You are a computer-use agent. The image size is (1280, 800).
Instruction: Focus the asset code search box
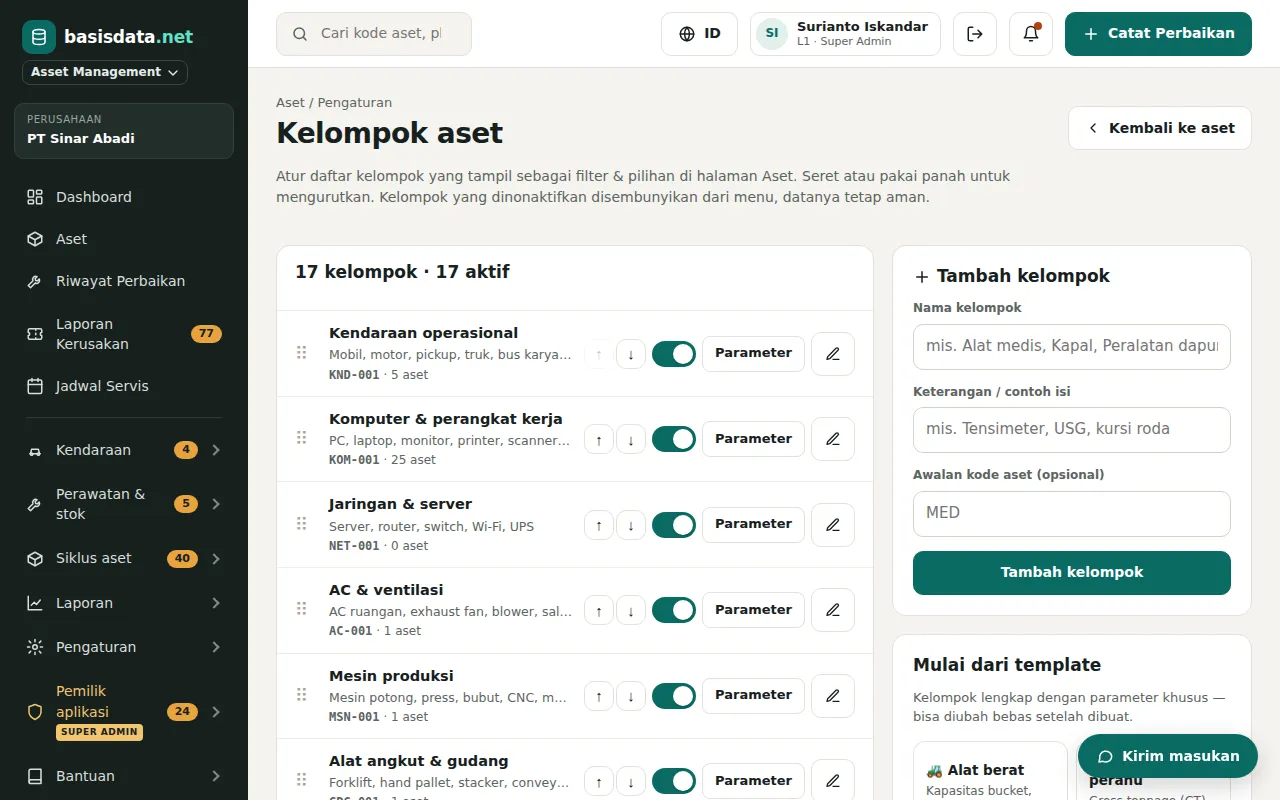pyautogui.click(x=374, y=34)
